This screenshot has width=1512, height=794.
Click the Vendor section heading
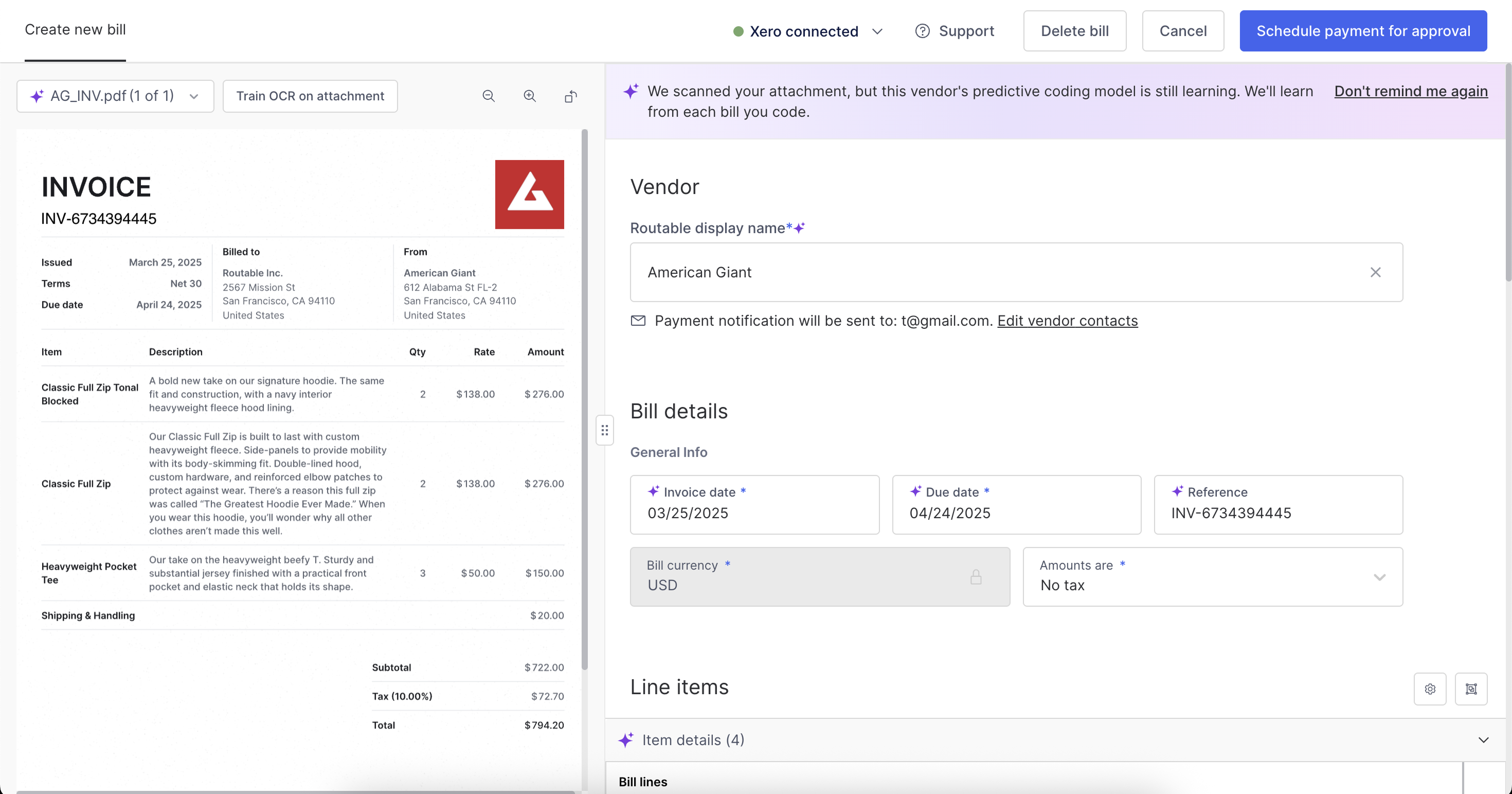click(664, 187)
